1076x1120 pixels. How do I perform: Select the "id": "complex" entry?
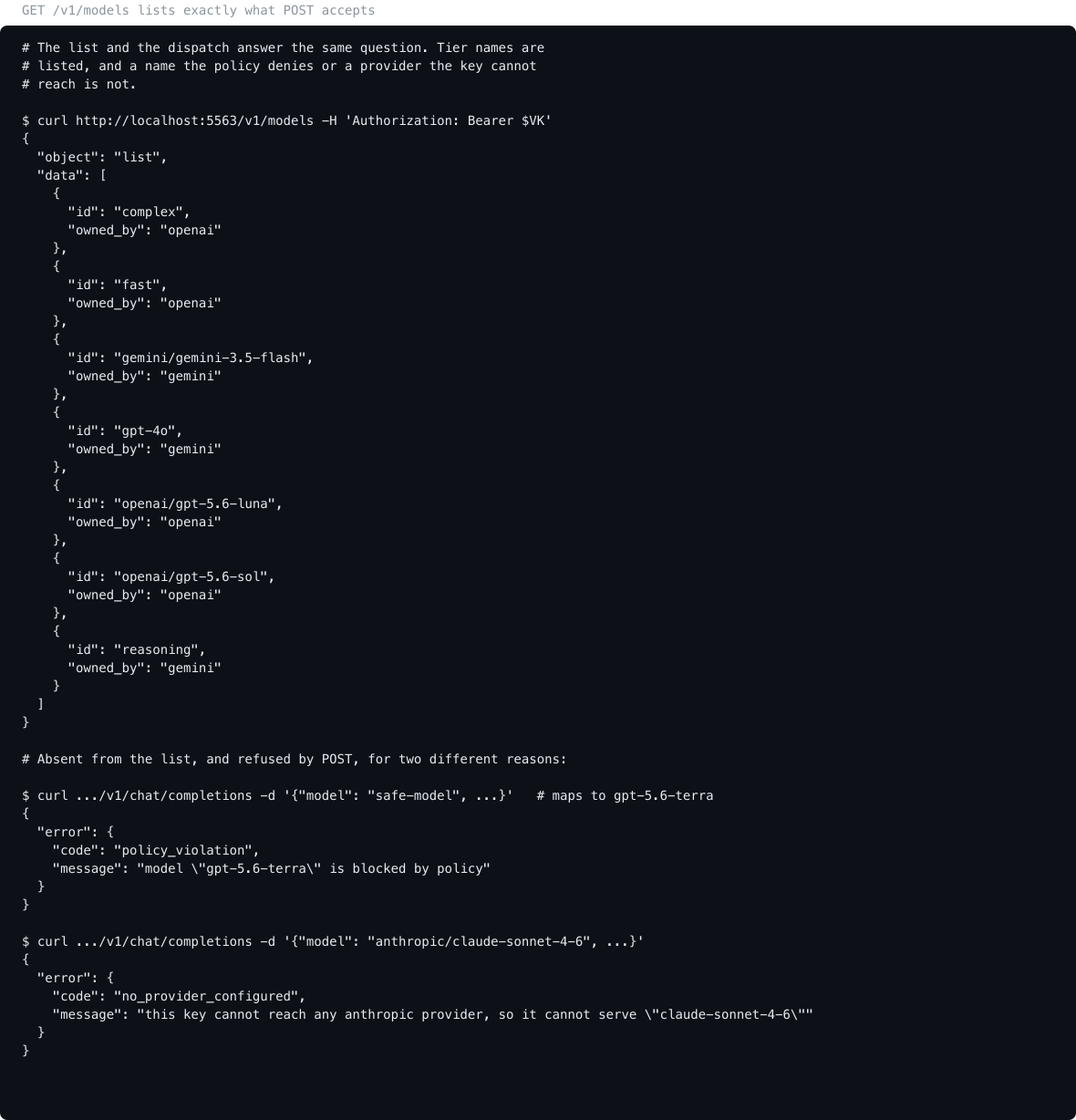click(129, 212)
